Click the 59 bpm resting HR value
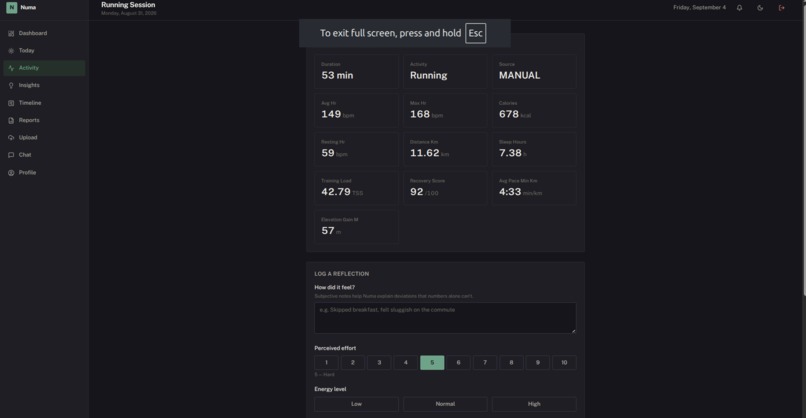806x418 pixels. pos(334,153)
